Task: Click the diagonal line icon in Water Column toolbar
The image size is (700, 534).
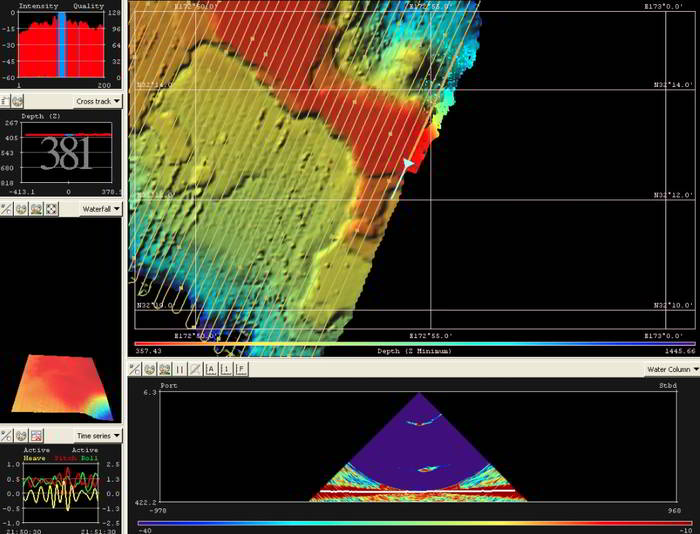Action: click(x=196, y=369)
